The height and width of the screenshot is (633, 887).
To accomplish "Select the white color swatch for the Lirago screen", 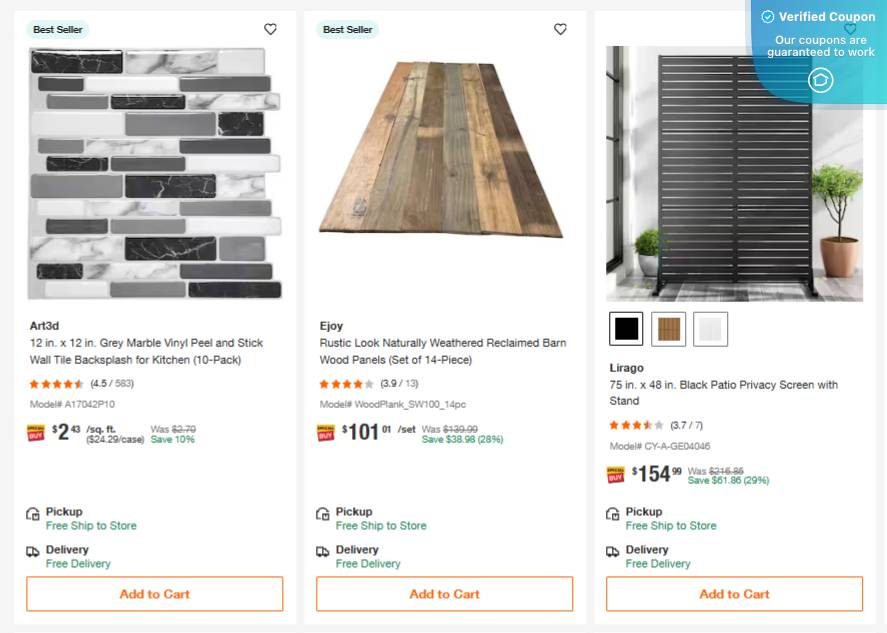I will point(710,328).
